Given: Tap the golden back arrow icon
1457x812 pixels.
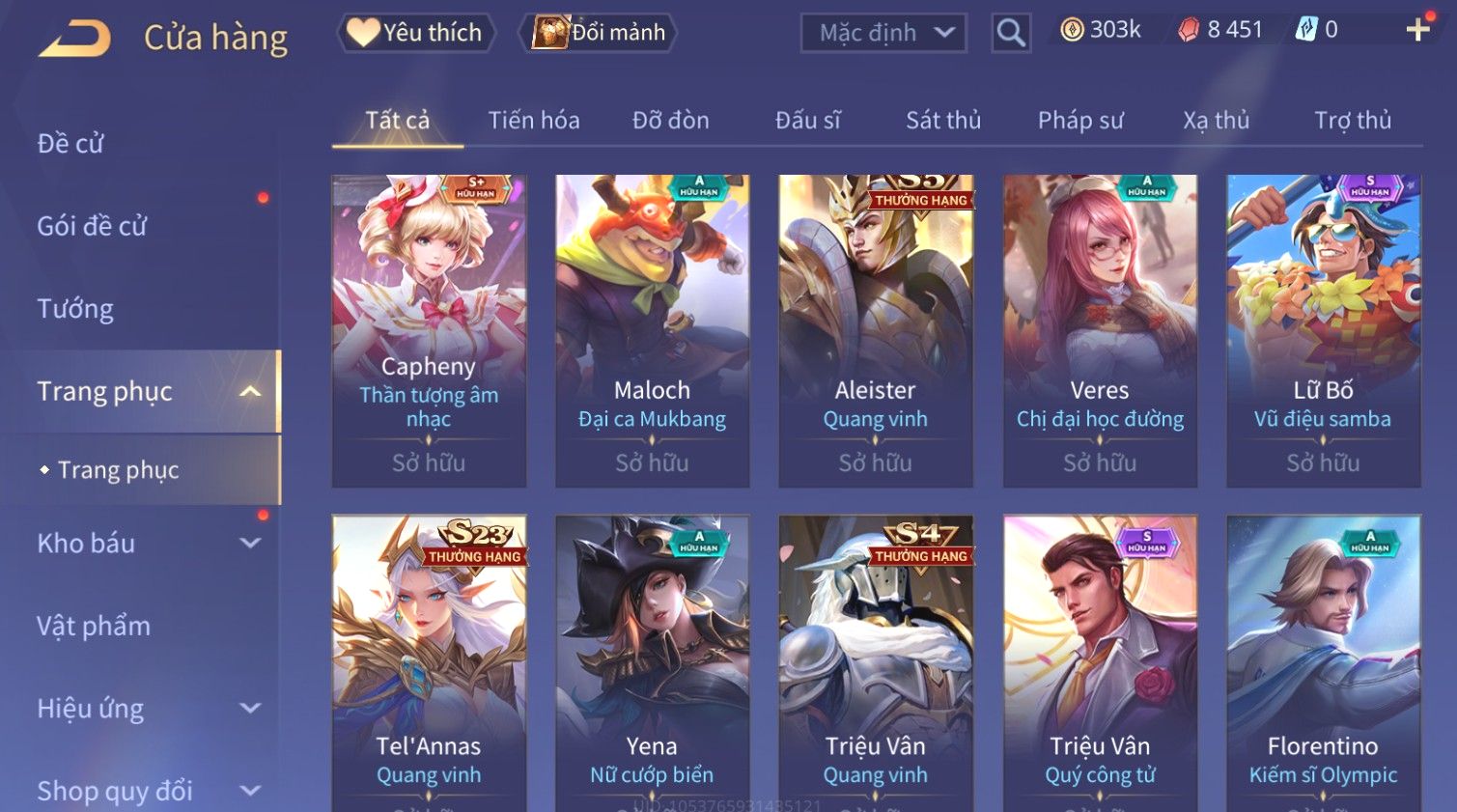Looking at the screenshot, I should pos(74,38).
